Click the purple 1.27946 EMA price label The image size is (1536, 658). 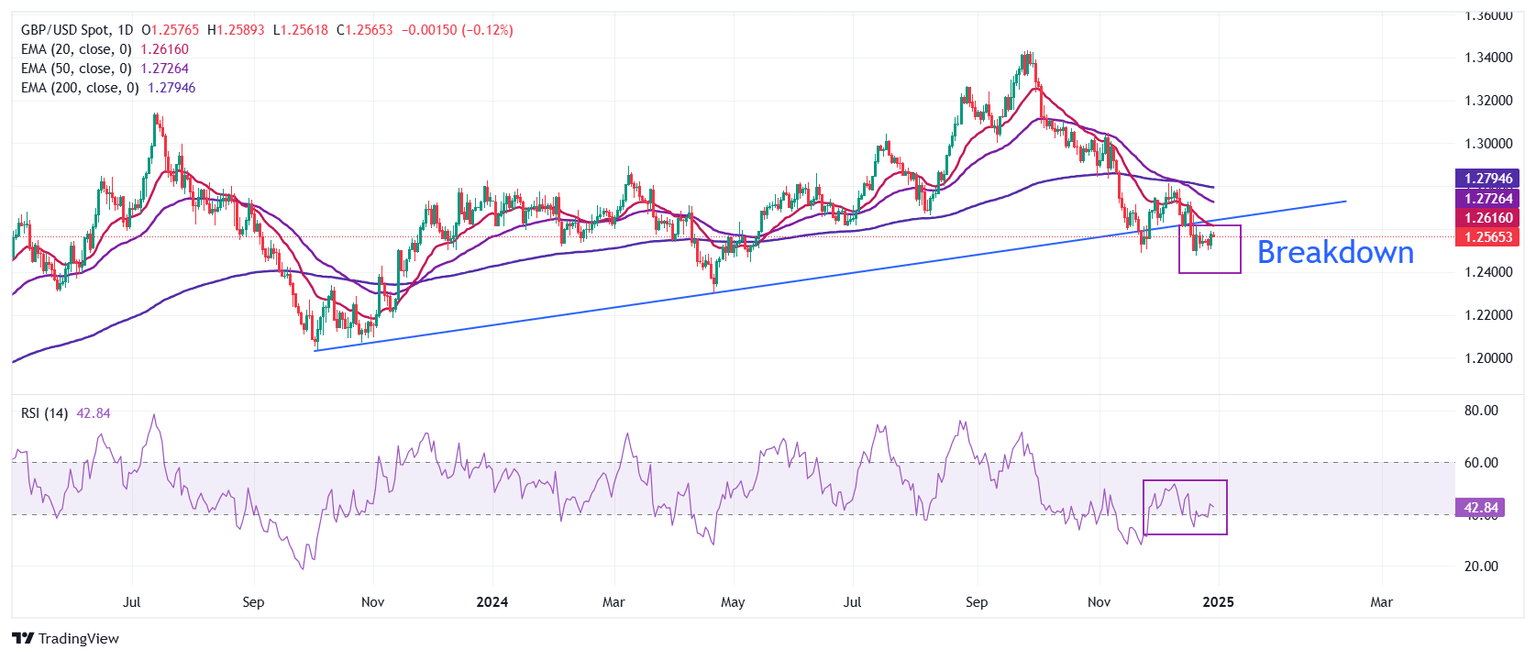1485,177
